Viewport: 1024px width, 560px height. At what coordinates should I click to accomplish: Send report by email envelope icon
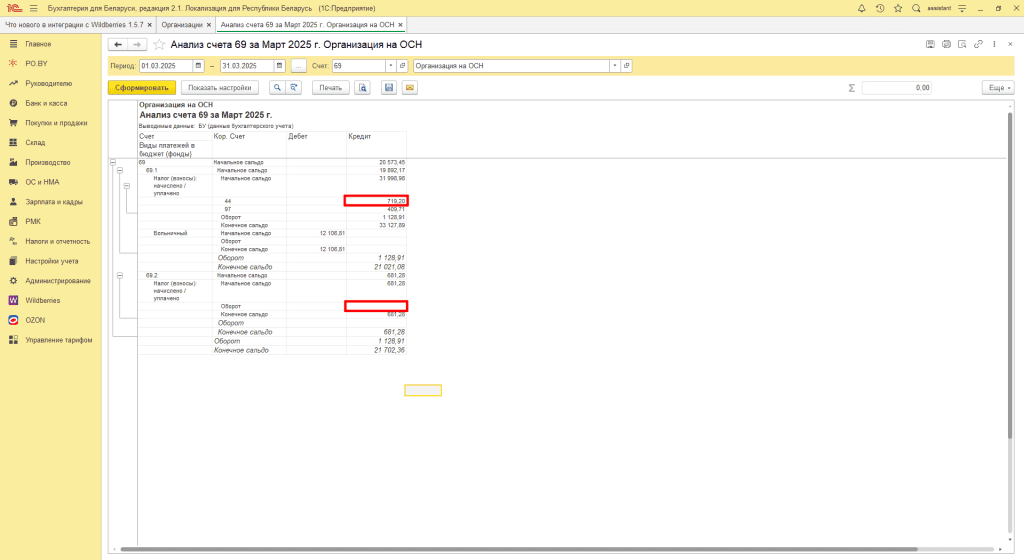pyautogui.click(x=409, y=88)
